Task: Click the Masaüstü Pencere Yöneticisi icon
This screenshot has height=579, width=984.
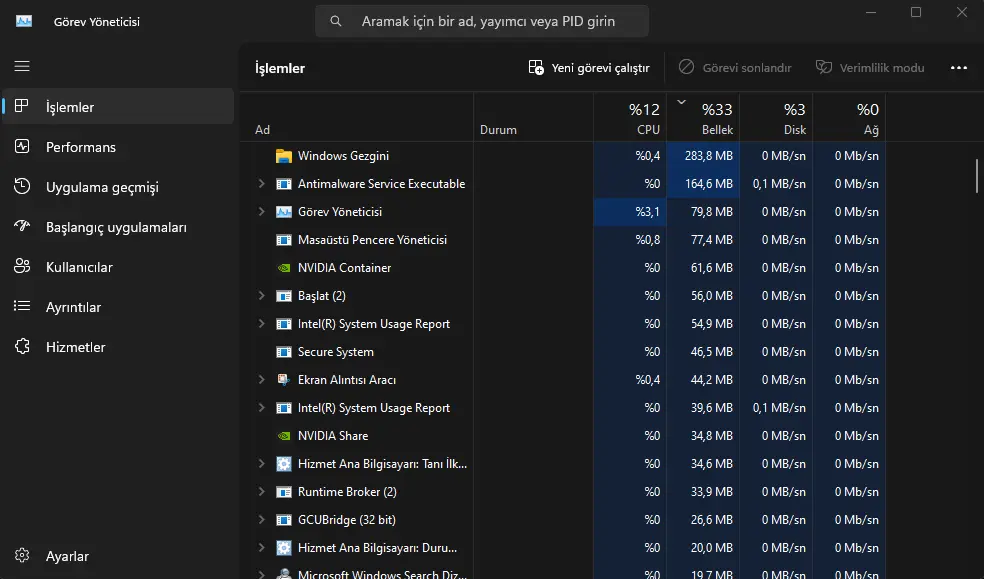Action: tap(284, 240)
